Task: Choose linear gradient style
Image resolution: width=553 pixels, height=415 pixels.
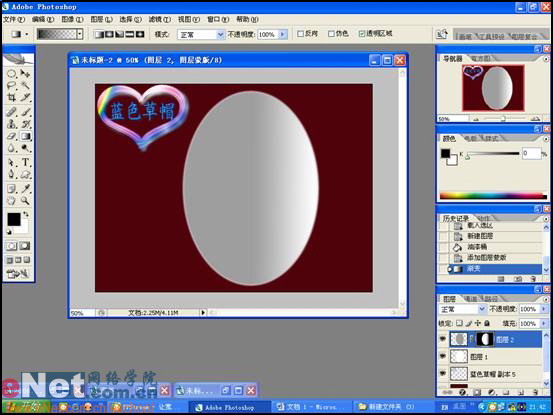Action: (x=99, y=34)
